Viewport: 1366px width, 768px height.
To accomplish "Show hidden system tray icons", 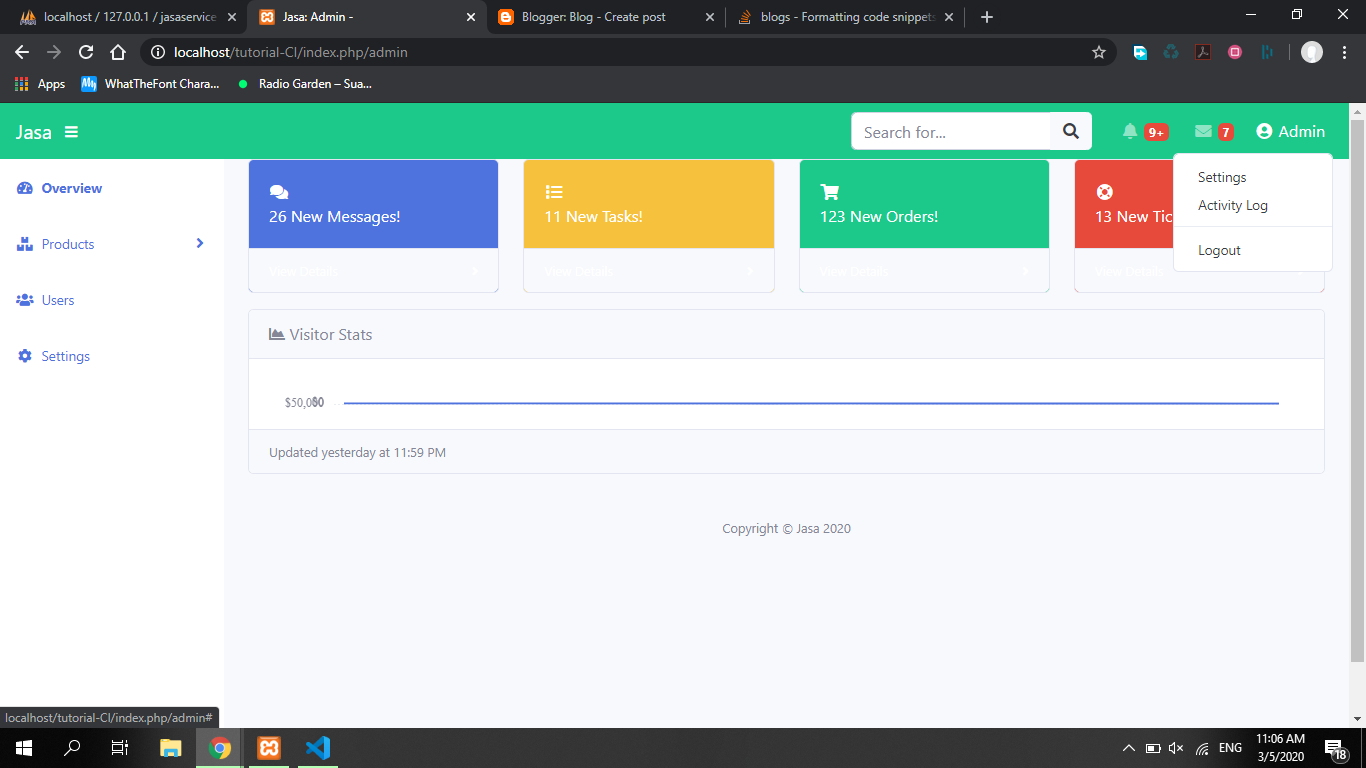I will click(1129, 748).
